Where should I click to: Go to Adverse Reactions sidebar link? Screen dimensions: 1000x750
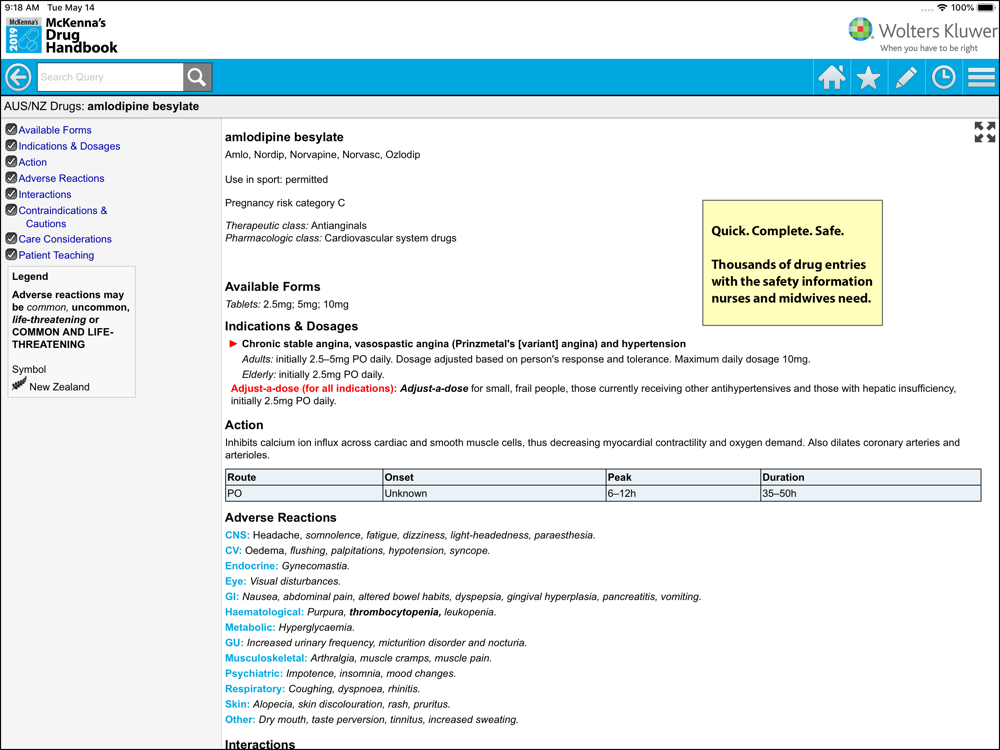[x=61, y=179]
